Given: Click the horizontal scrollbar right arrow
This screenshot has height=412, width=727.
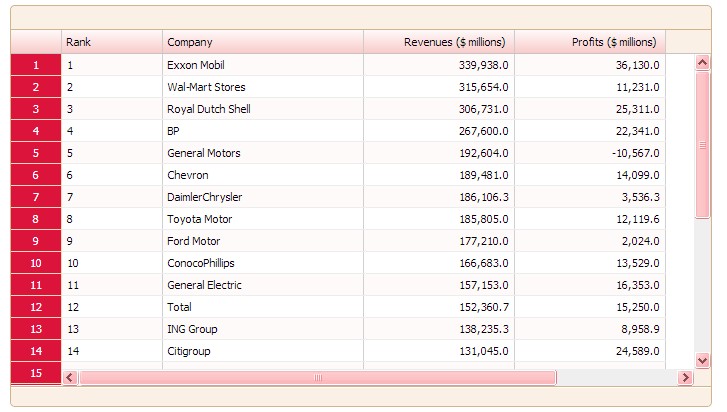Looking at the screenshot, I should (x=685, y=377).
